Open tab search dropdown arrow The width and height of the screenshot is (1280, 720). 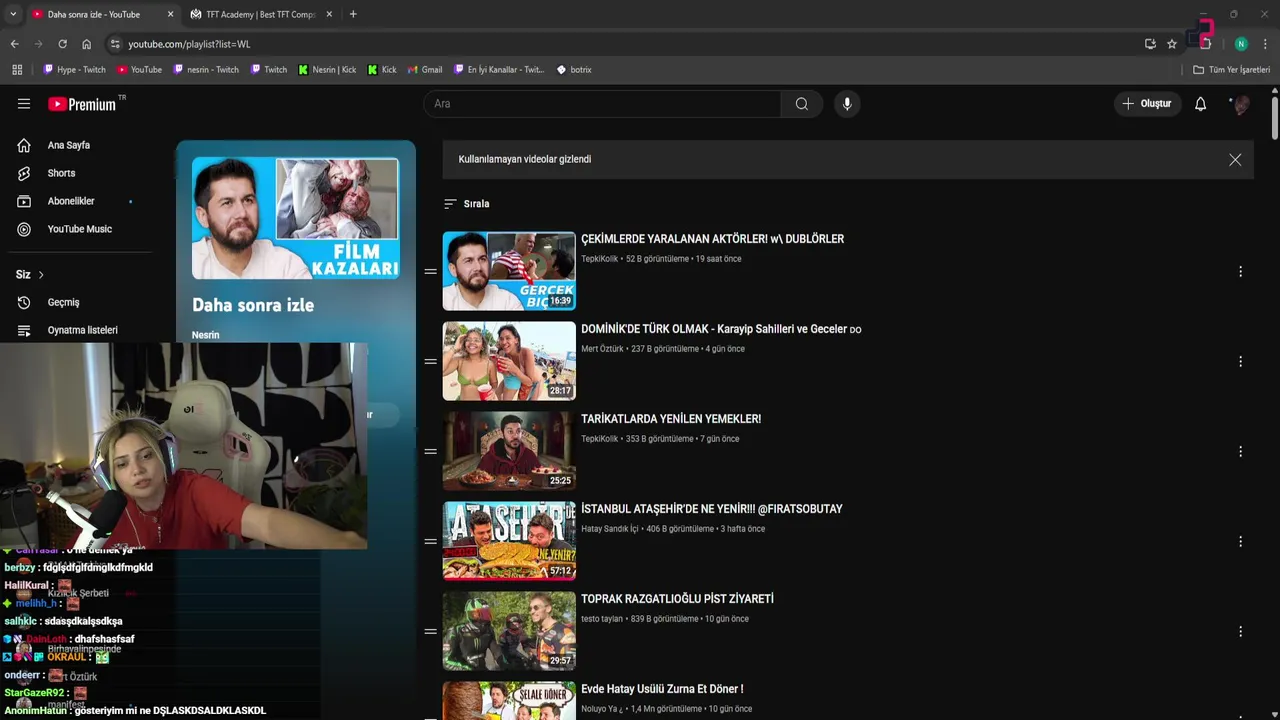[x=13, y=14]
